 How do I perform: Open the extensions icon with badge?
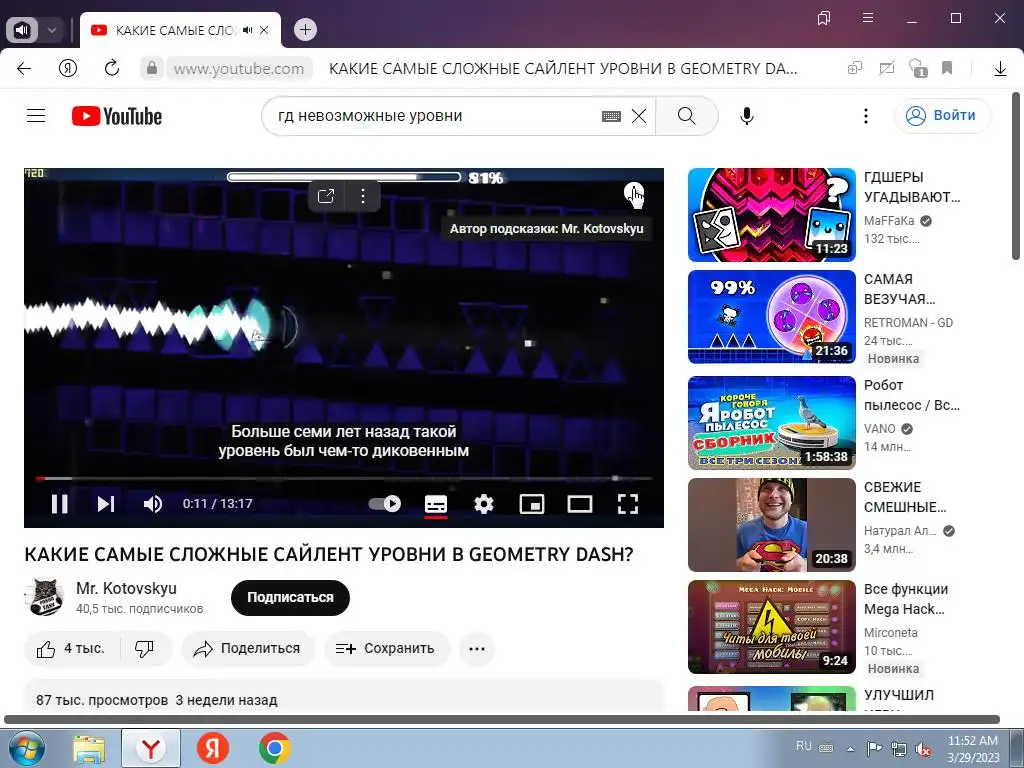[x=918, y=68]
